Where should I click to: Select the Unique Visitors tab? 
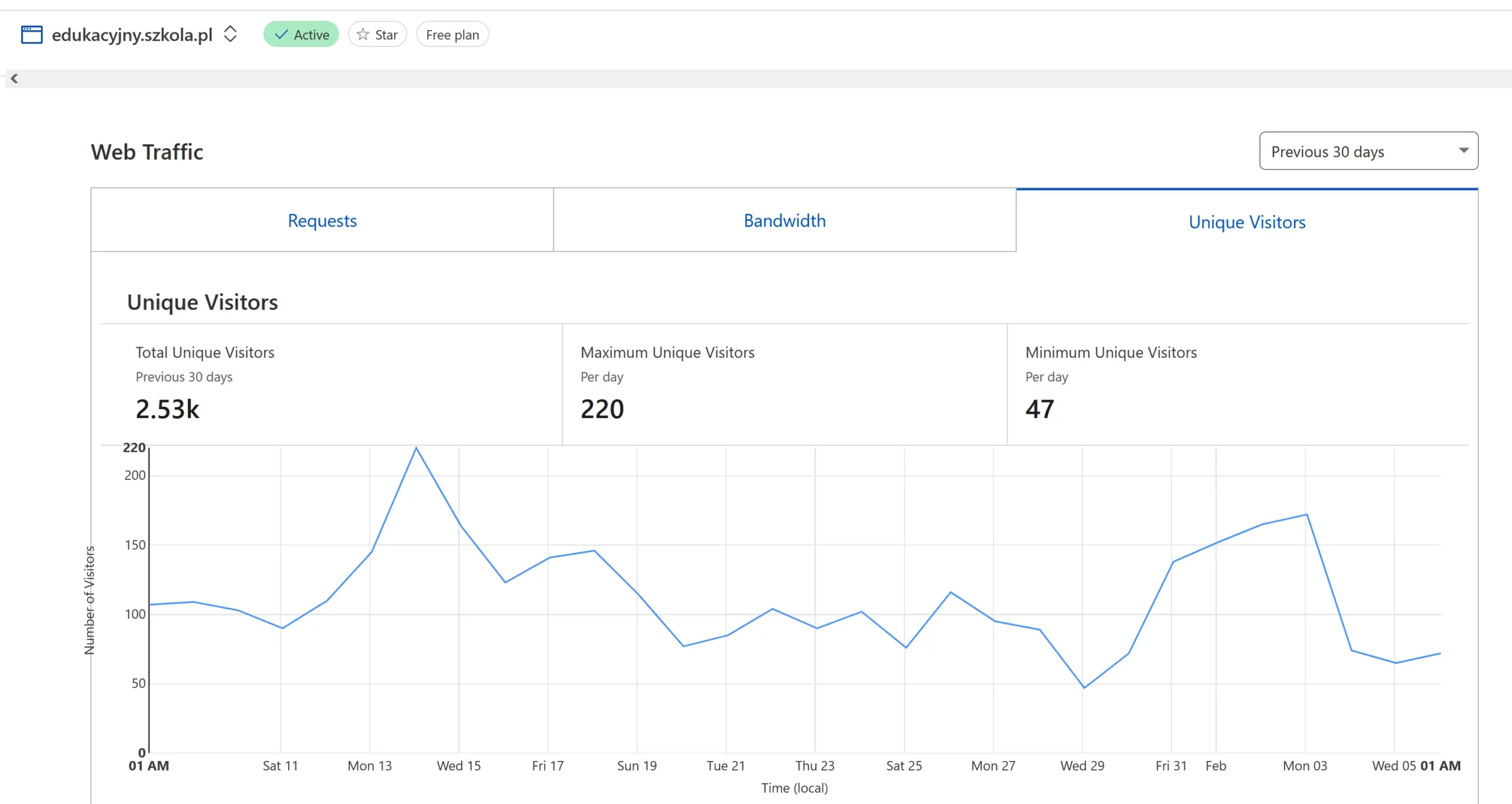click(1247, 222)
